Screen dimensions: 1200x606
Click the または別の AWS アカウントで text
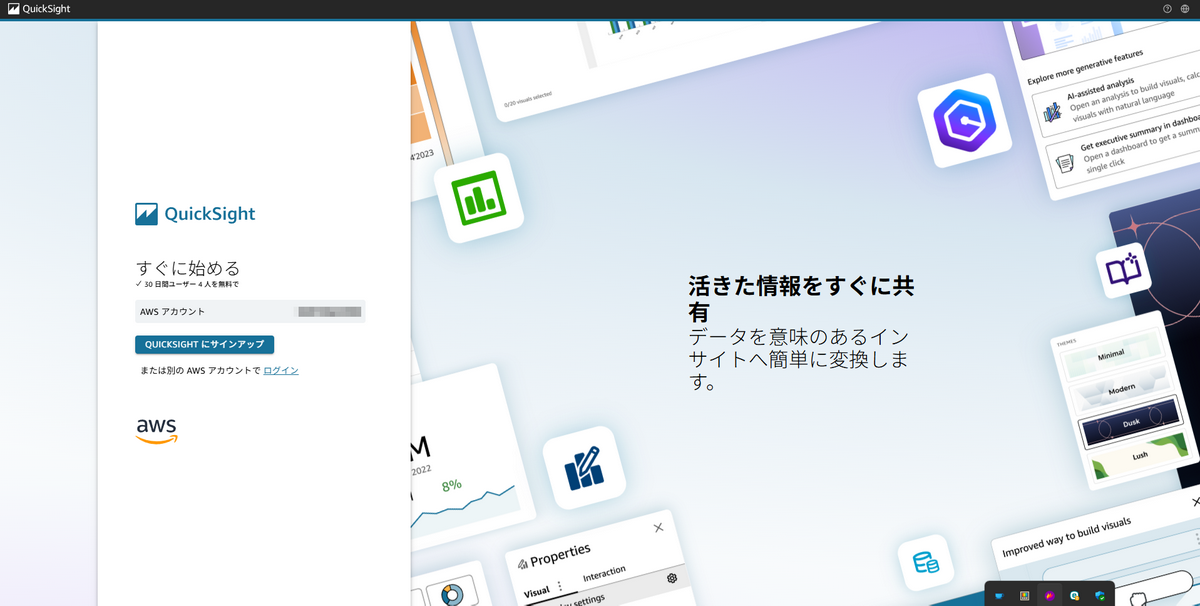[201, 371]
